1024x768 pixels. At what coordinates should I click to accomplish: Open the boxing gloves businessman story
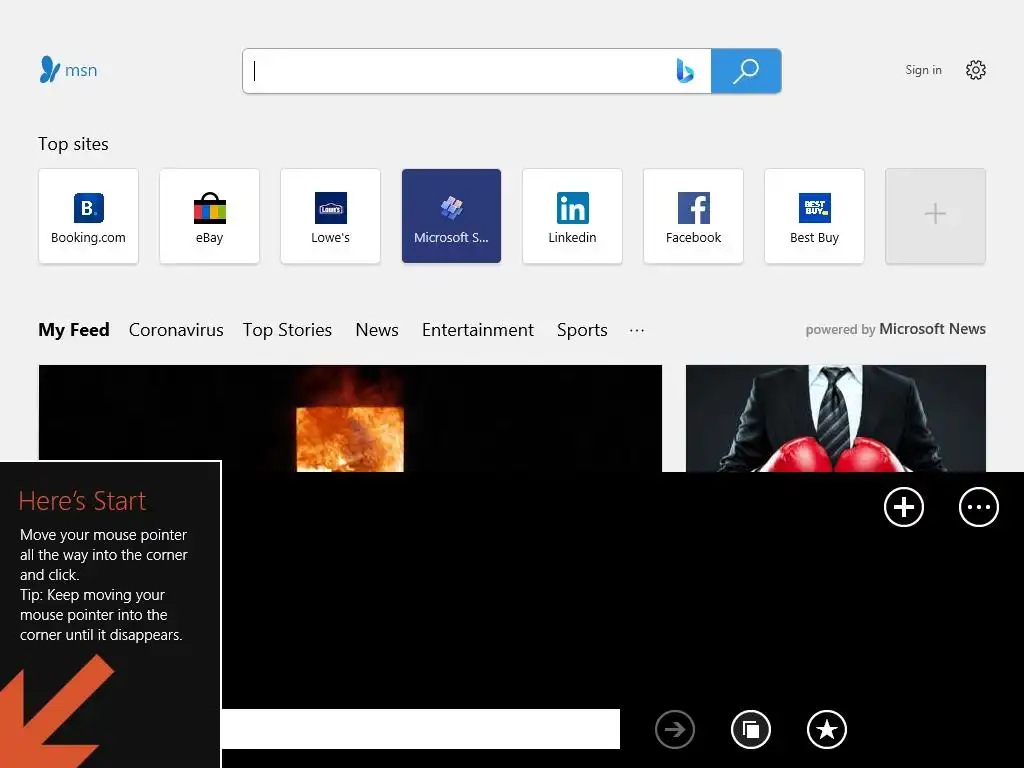[835, 418]
